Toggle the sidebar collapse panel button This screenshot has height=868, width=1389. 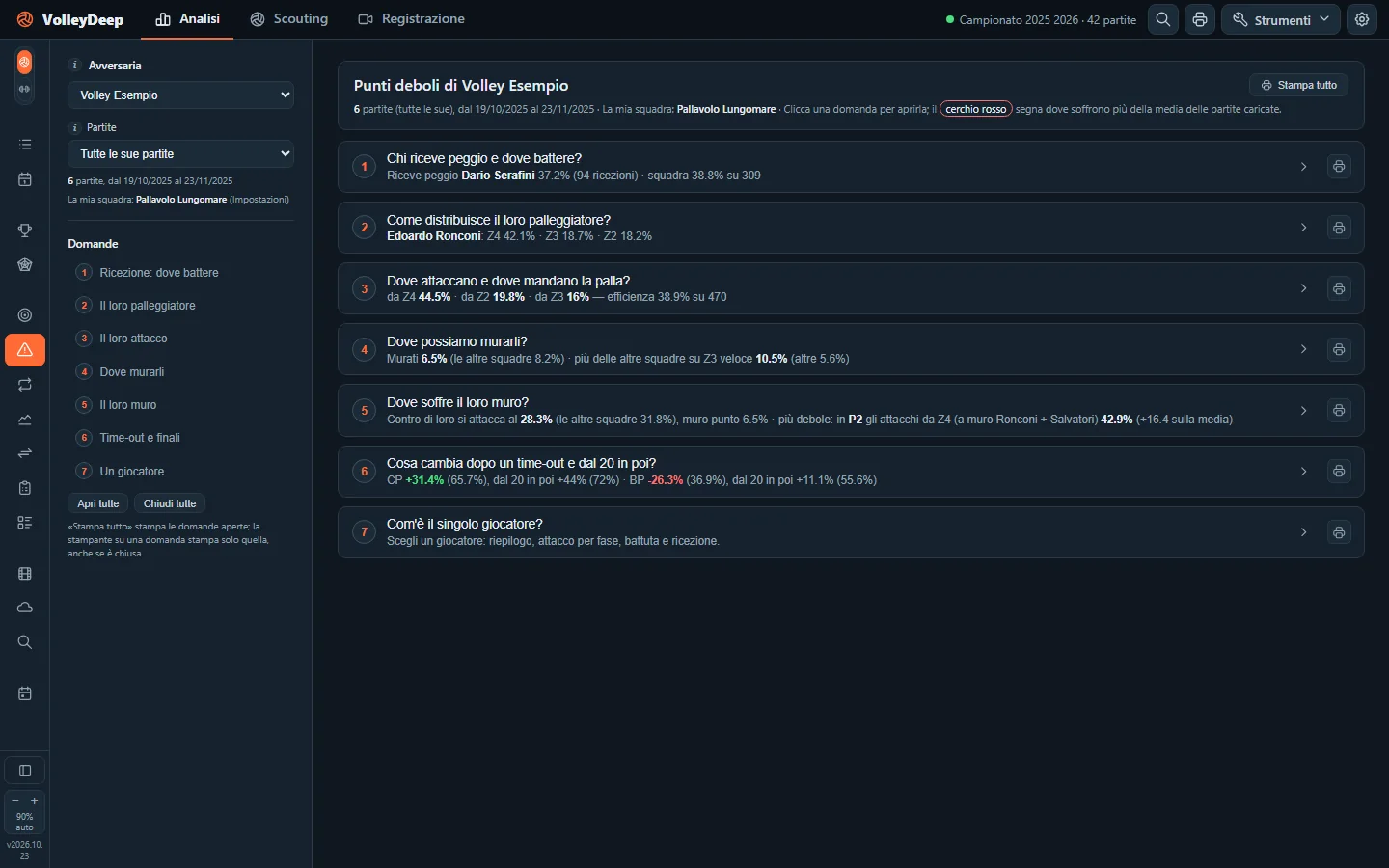[25, 771]
